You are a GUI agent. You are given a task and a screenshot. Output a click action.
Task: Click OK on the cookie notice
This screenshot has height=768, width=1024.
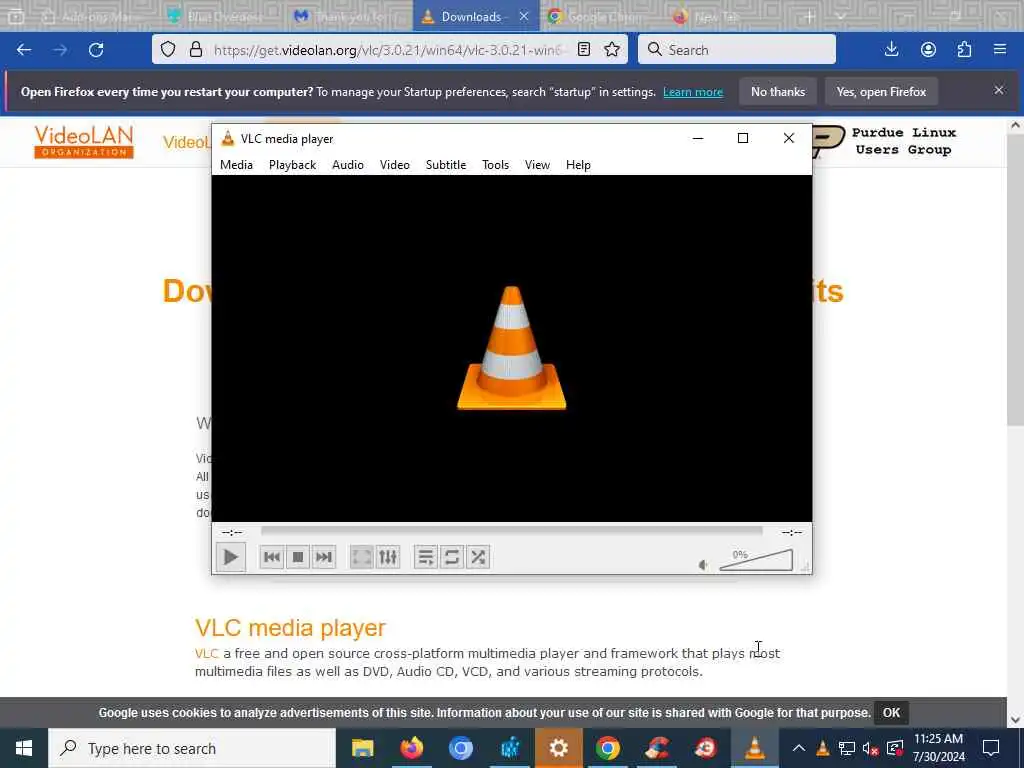tap(891, 713)
